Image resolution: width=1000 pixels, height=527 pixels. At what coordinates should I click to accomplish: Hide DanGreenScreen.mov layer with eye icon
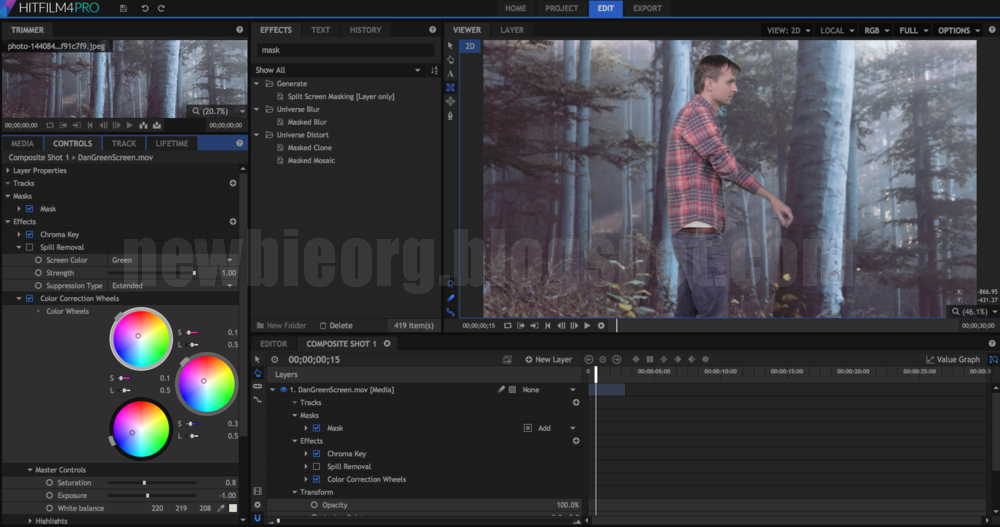tap(283, 390)
